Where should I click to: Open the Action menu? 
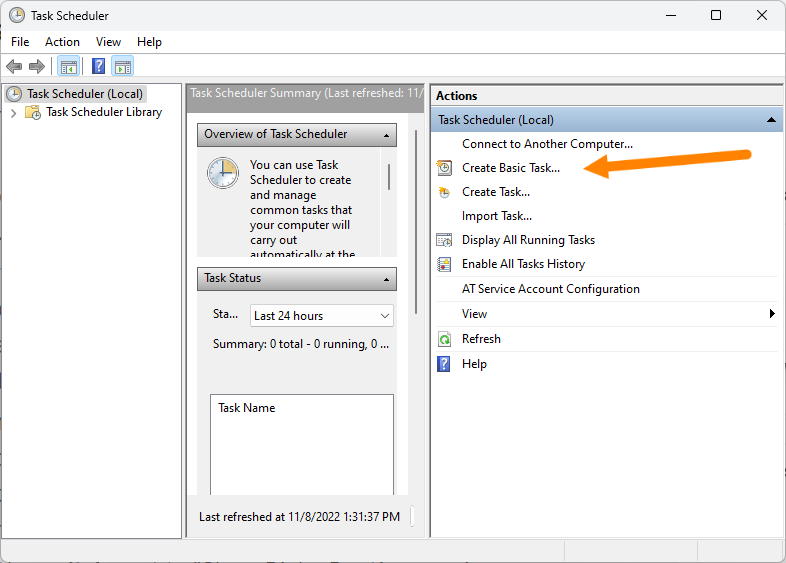pyautogui.click(x=62, y=42)
